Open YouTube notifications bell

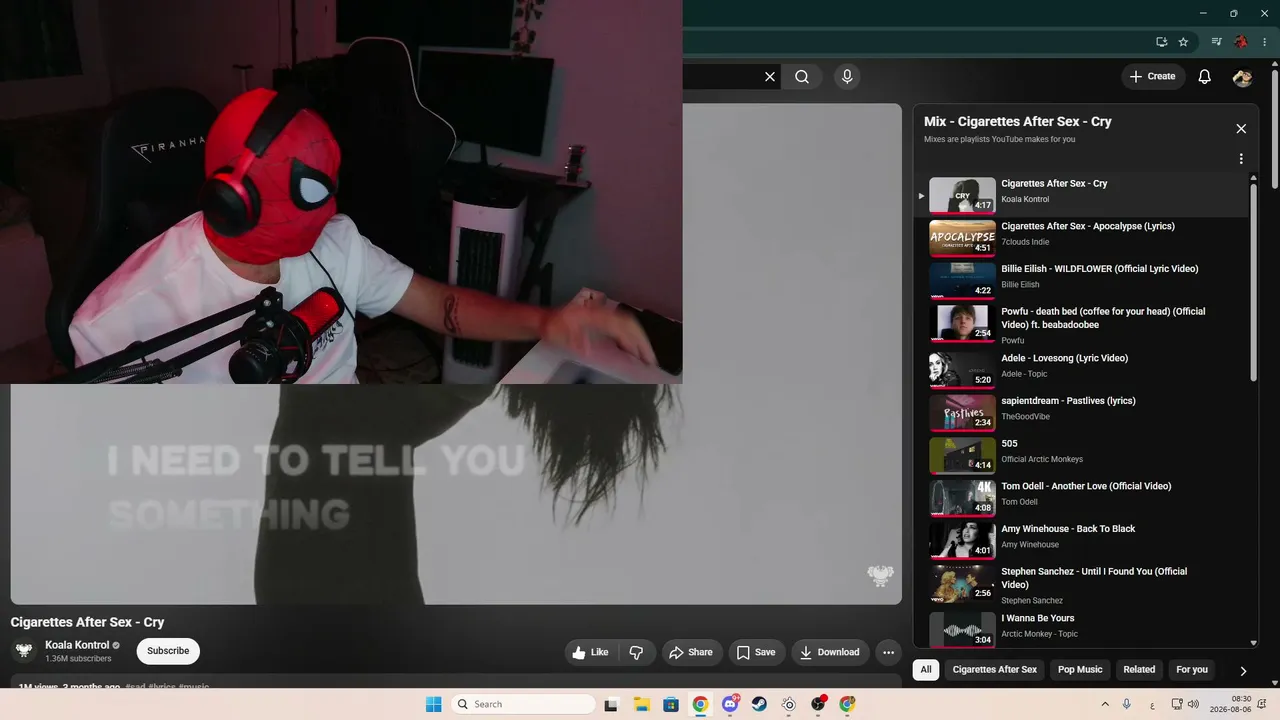1205,77
